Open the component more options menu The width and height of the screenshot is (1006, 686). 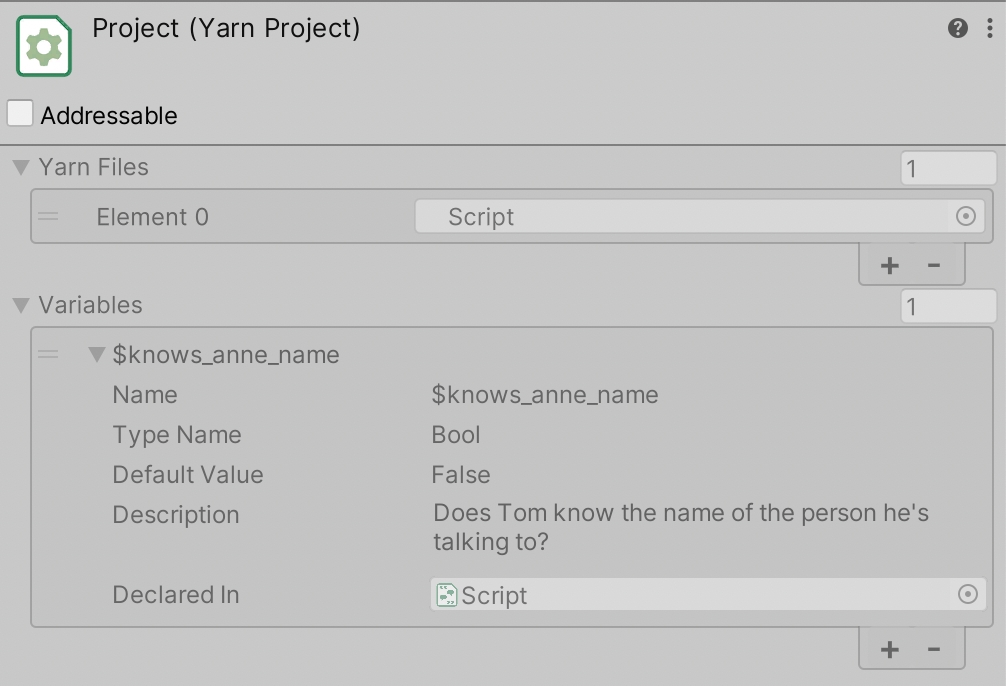tap(990, 28)
